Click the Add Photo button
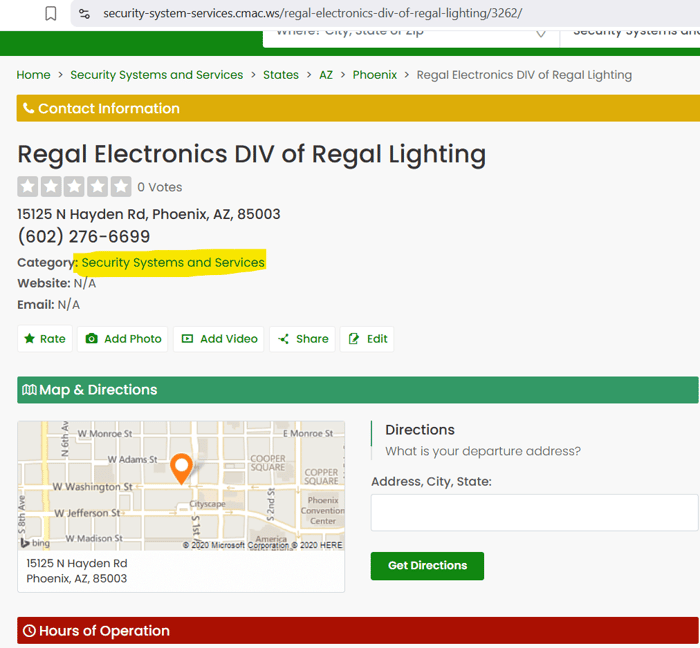Image resolution: width=700 pixels, height=648 pixels. (x=123, y=339)
